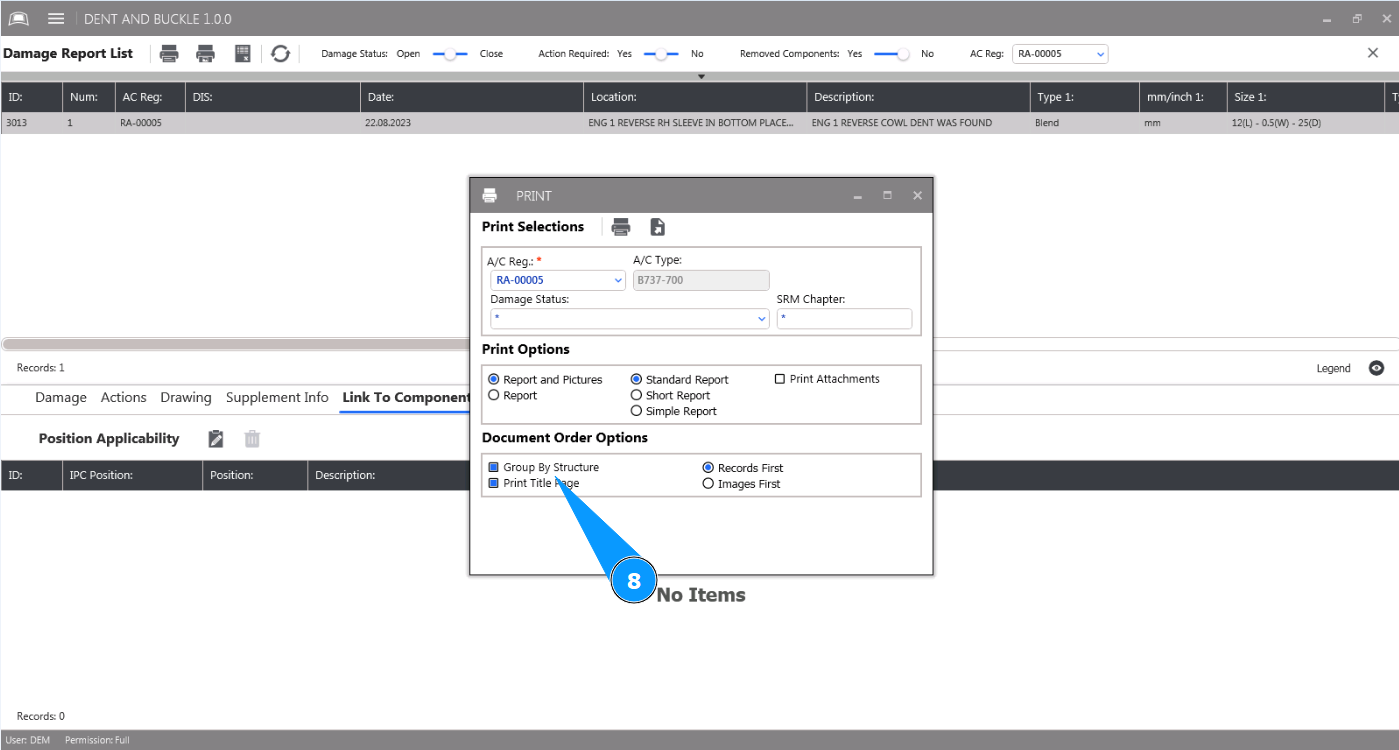The image size is (1399, 750).
Task: Click the export document icon in Print dialog
Action: pos(657,227)
